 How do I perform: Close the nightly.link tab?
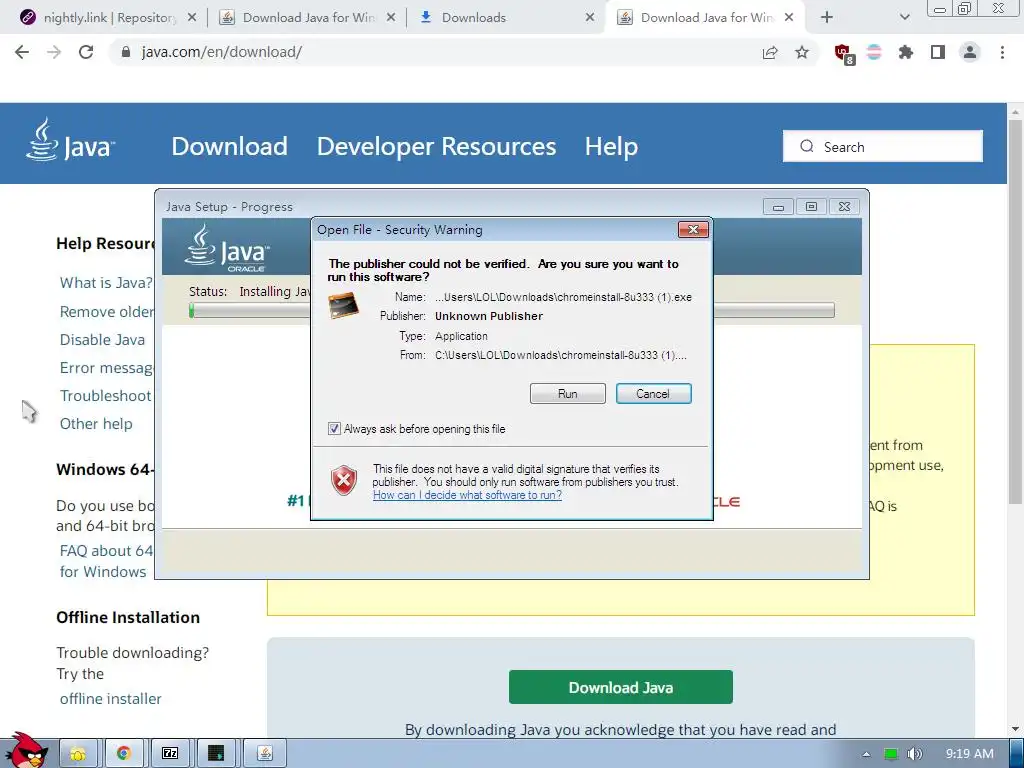(x=191, y=18)
